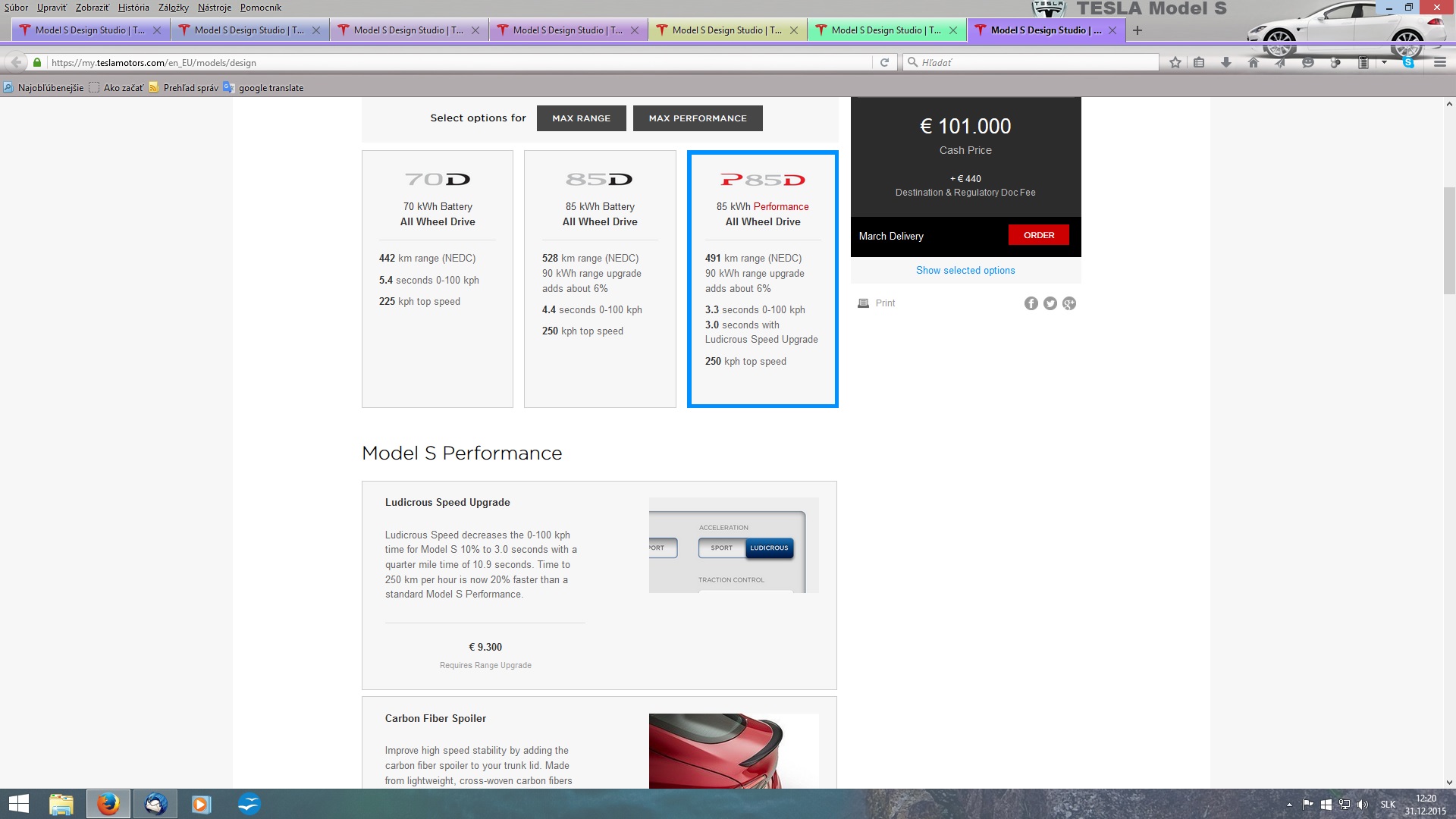Select the P85D Performance option card
Viewport: 1456px width, 819px height.
click(763, 279)
